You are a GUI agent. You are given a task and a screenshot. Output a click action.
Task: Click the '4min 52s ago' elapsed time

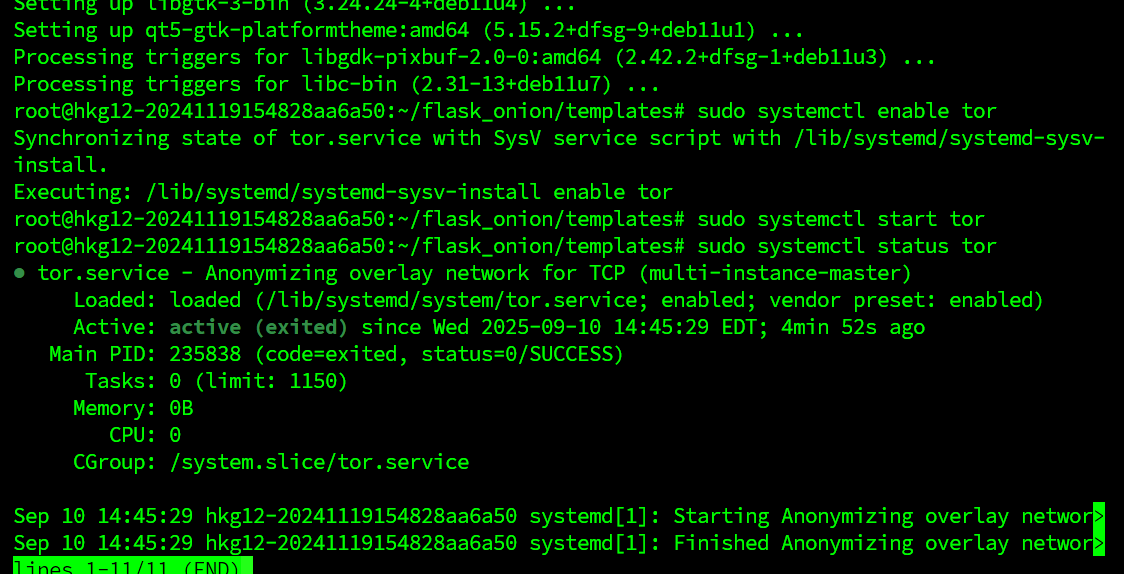(x=853, y=327)
